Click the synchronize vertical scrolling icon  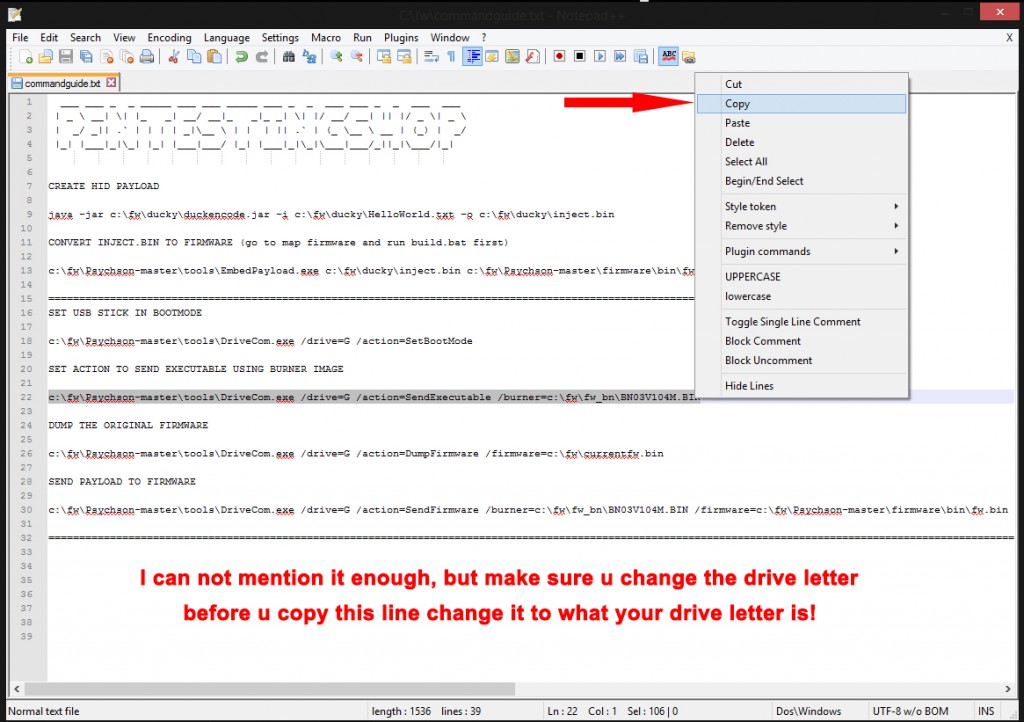(384, 57)
